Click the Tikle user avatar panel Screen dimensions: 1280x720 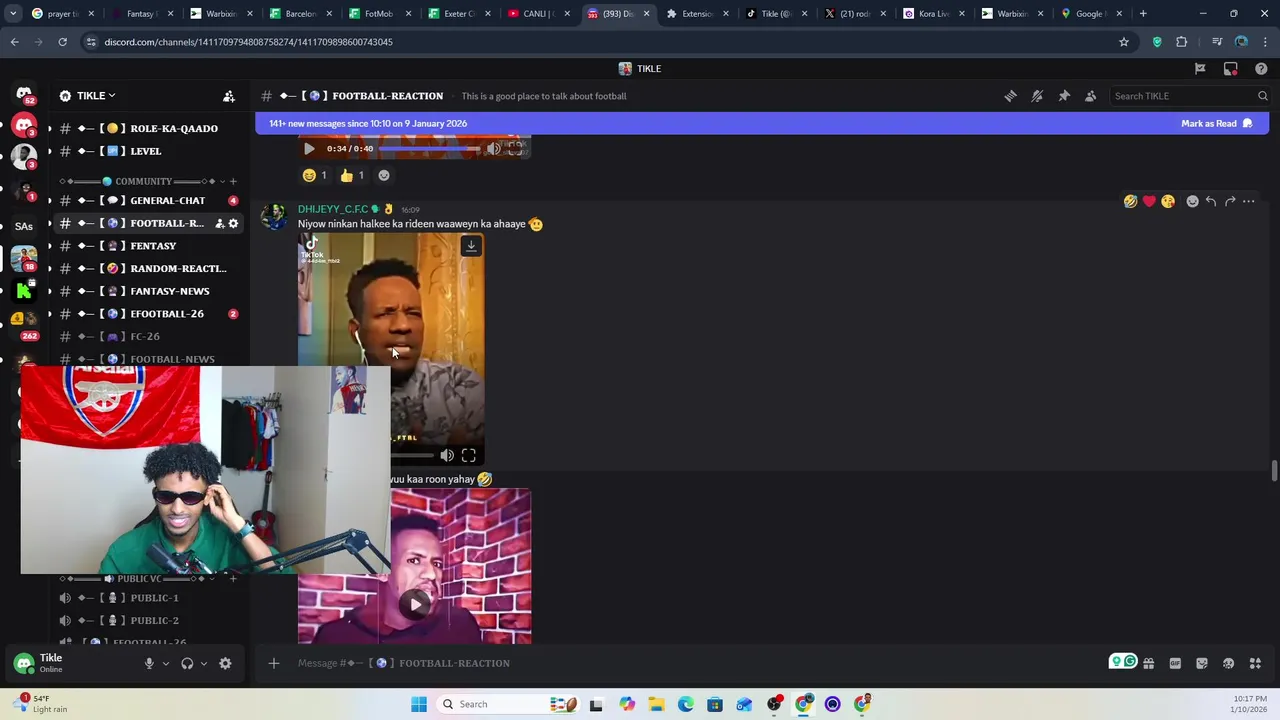click(72, 663)
